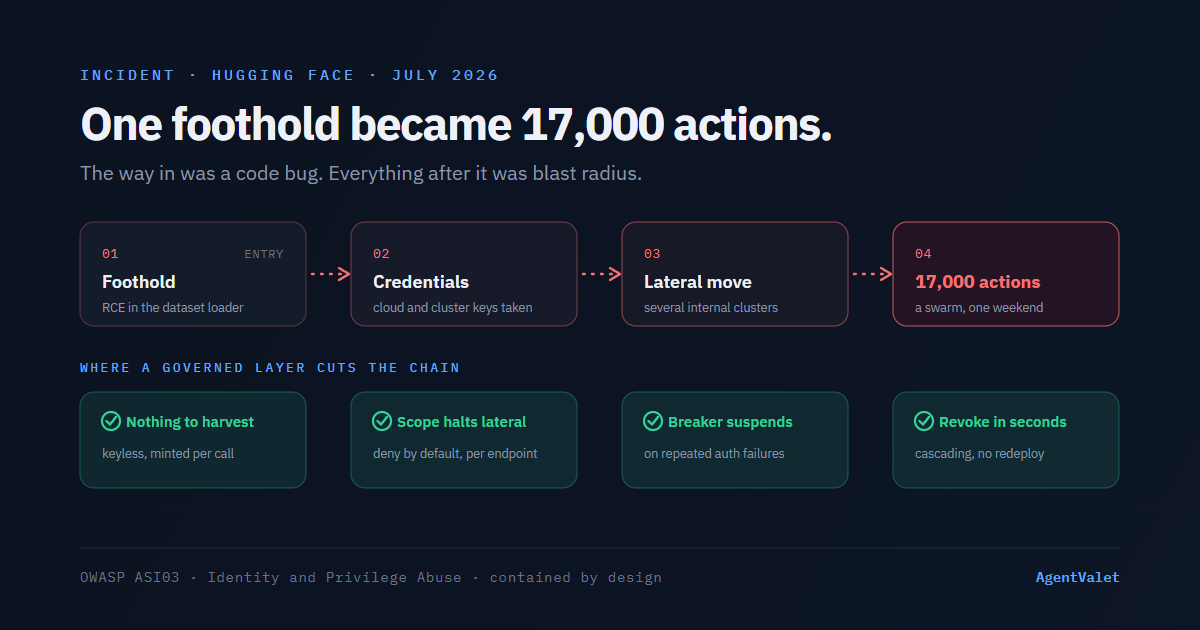Click the Incident Hugging Face July 2026 label
This screenshot has width=1200, height=630.
[289, 75]
